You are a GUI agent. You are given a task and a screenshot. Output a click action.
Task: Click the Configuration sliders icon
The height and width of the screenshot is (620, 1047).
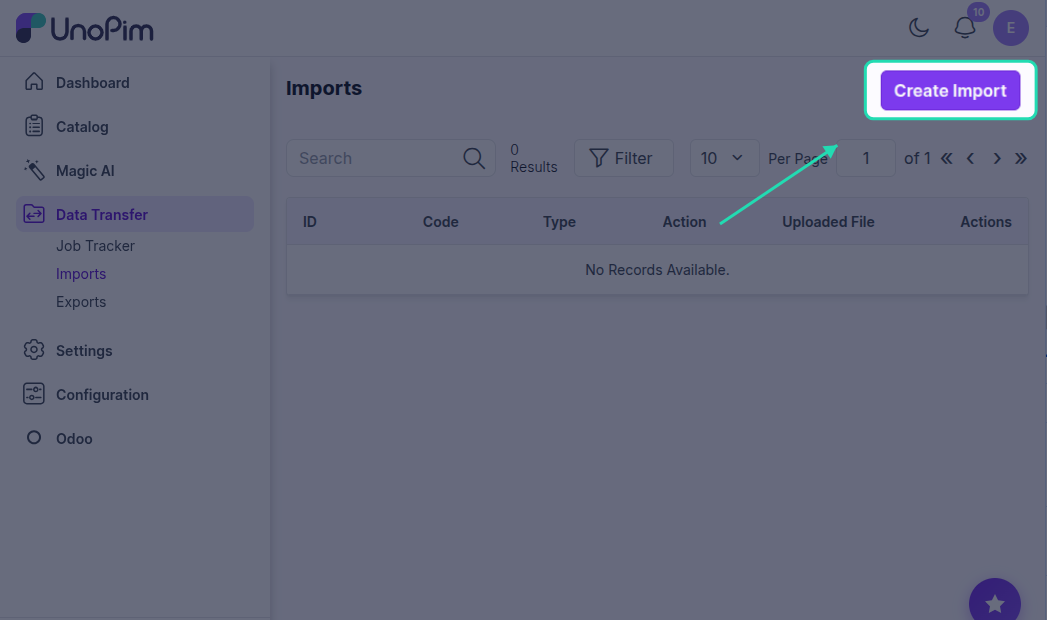tap(33, 394)
